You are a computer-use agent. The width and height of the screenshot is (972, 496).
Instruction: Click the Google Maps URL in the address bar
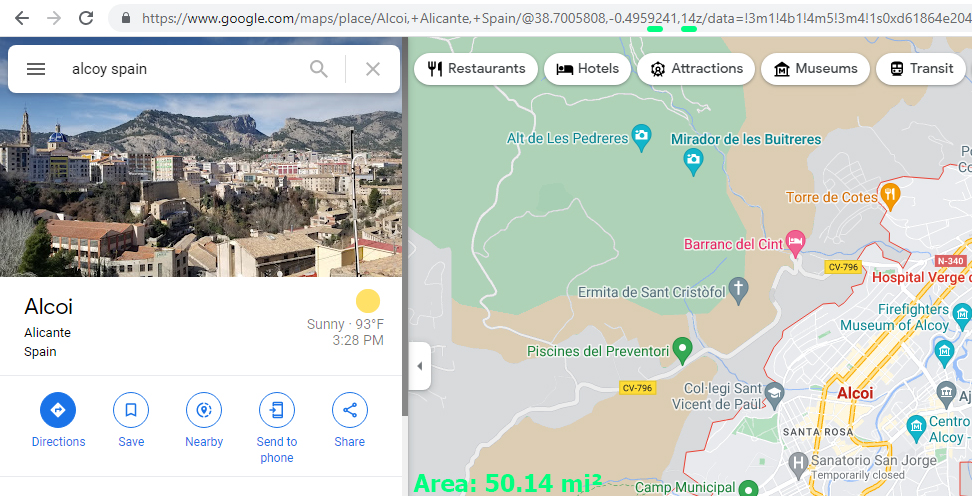[557, 18]
